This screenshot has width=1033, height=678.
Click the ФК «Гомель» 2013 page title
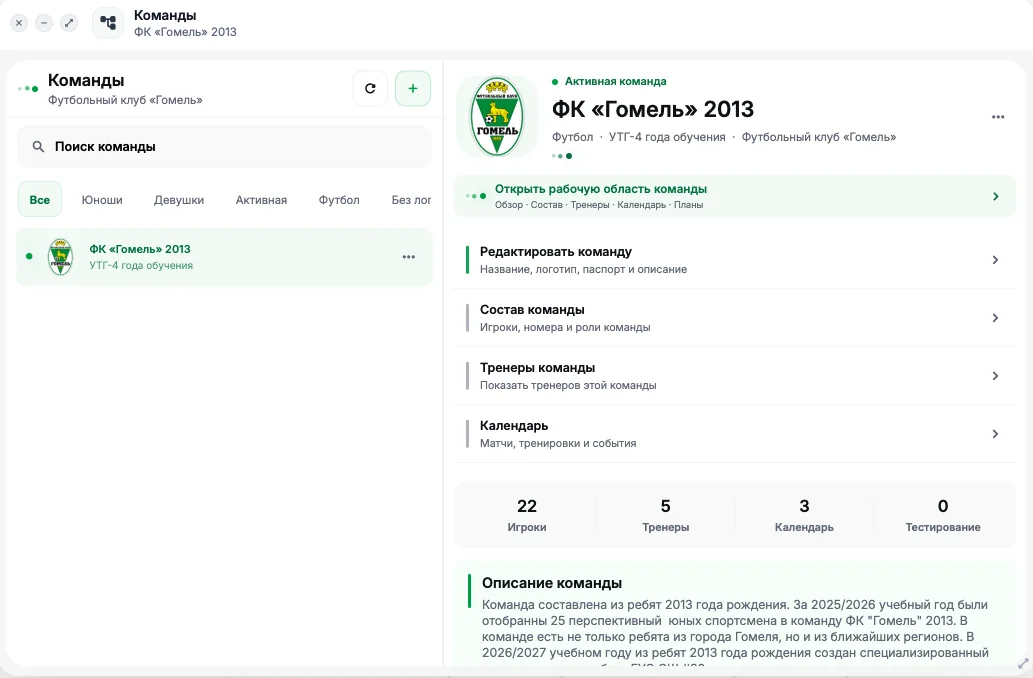pos(653,109)
